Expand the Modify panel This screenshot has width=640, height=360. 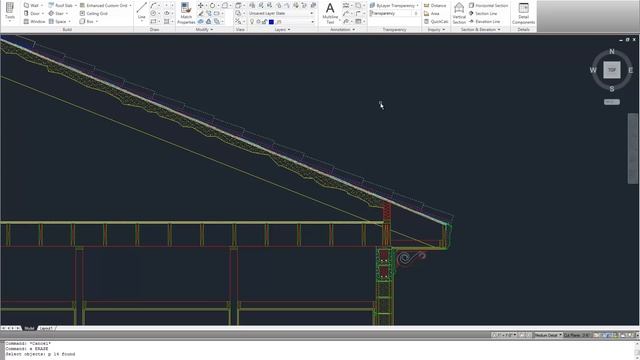tap(204, 29)
